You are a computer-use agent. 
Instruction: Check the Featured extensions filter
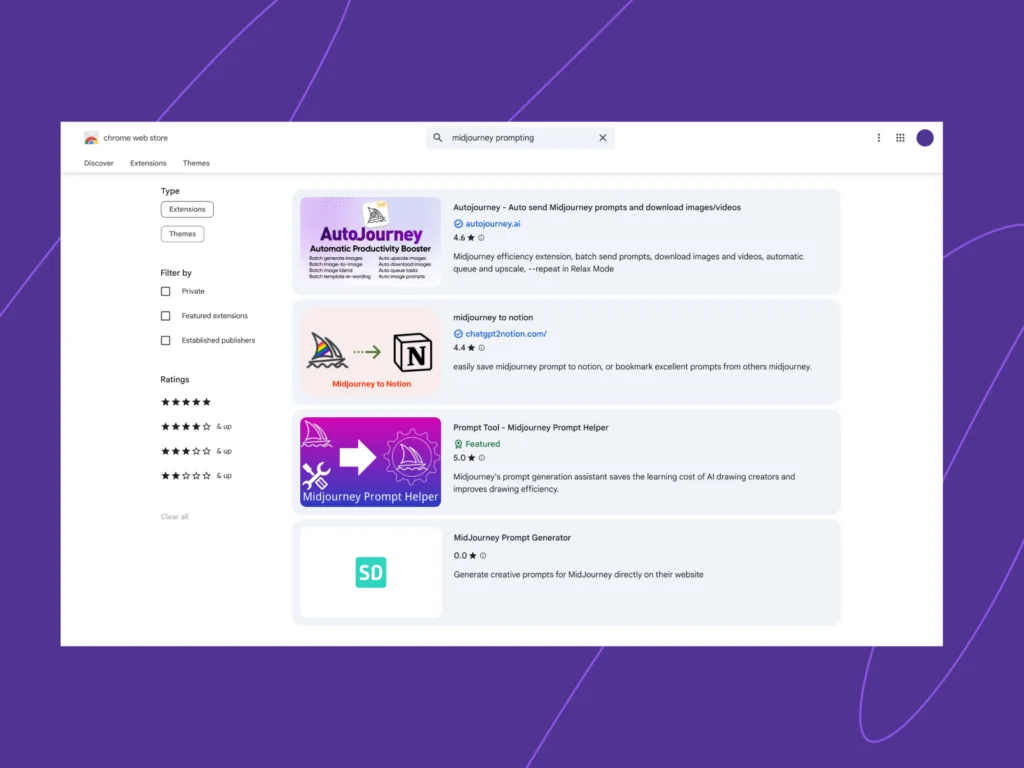[166, 316]
